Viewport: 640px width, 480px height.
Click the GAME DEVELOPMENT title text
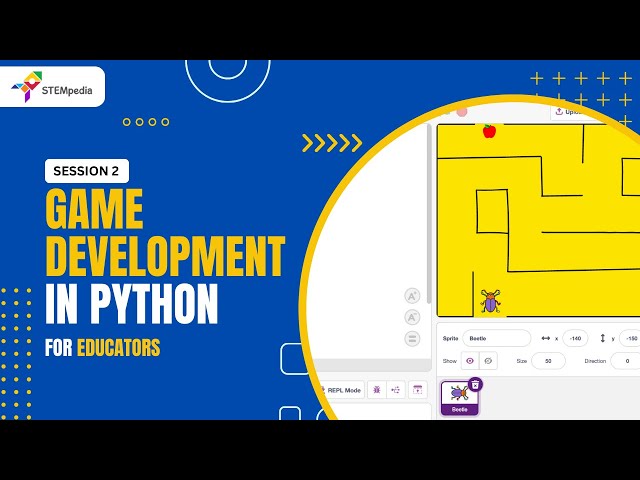coord(164,232)
